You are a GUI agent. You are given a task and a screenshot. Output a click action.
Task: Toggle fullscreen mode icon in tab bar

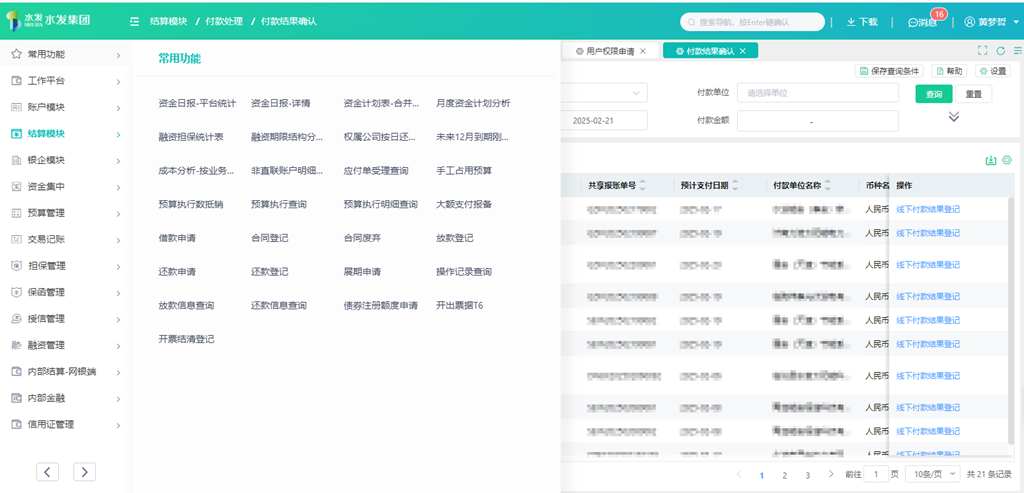tap(983, 50)
